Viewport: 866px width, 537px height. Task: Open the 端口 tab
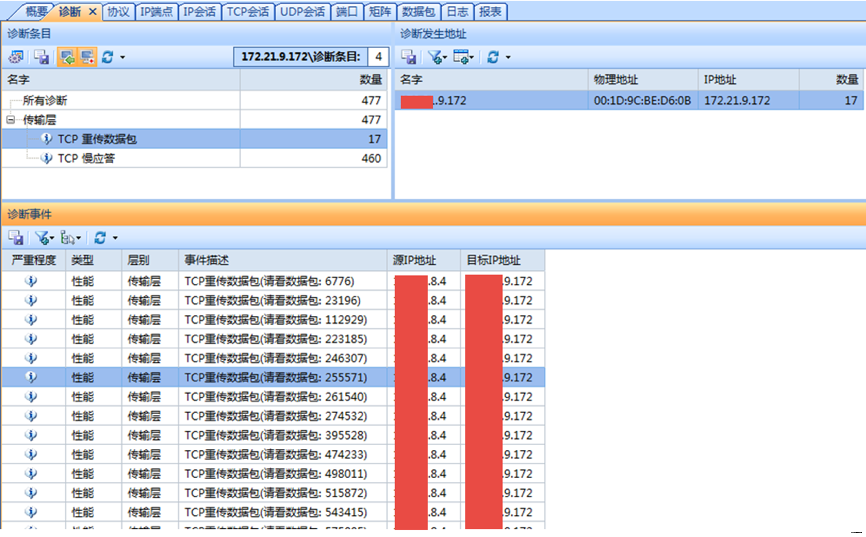click(347, 12)
